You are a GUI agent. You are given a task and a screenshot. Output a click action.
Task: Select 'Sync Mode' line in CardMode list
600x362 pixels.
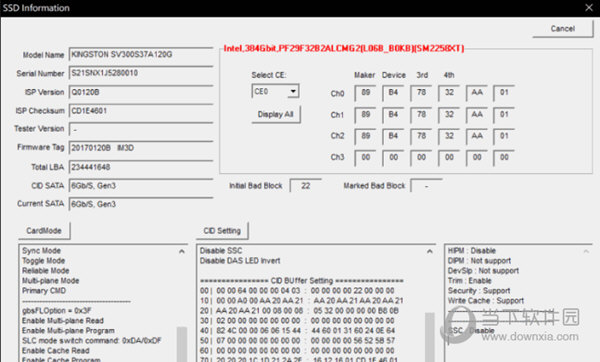point(41,251)
